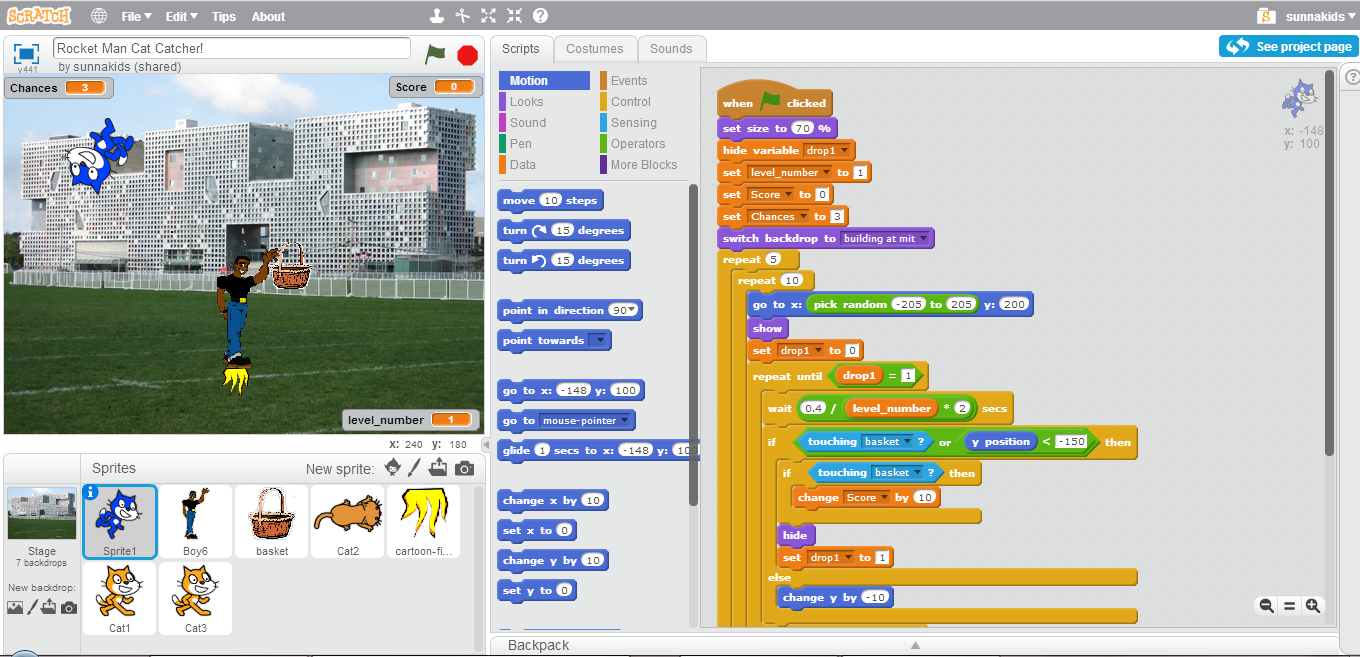Screen dimensions: 1360x657
Task: Choose sprite from library icon
Action: [392, 468]
